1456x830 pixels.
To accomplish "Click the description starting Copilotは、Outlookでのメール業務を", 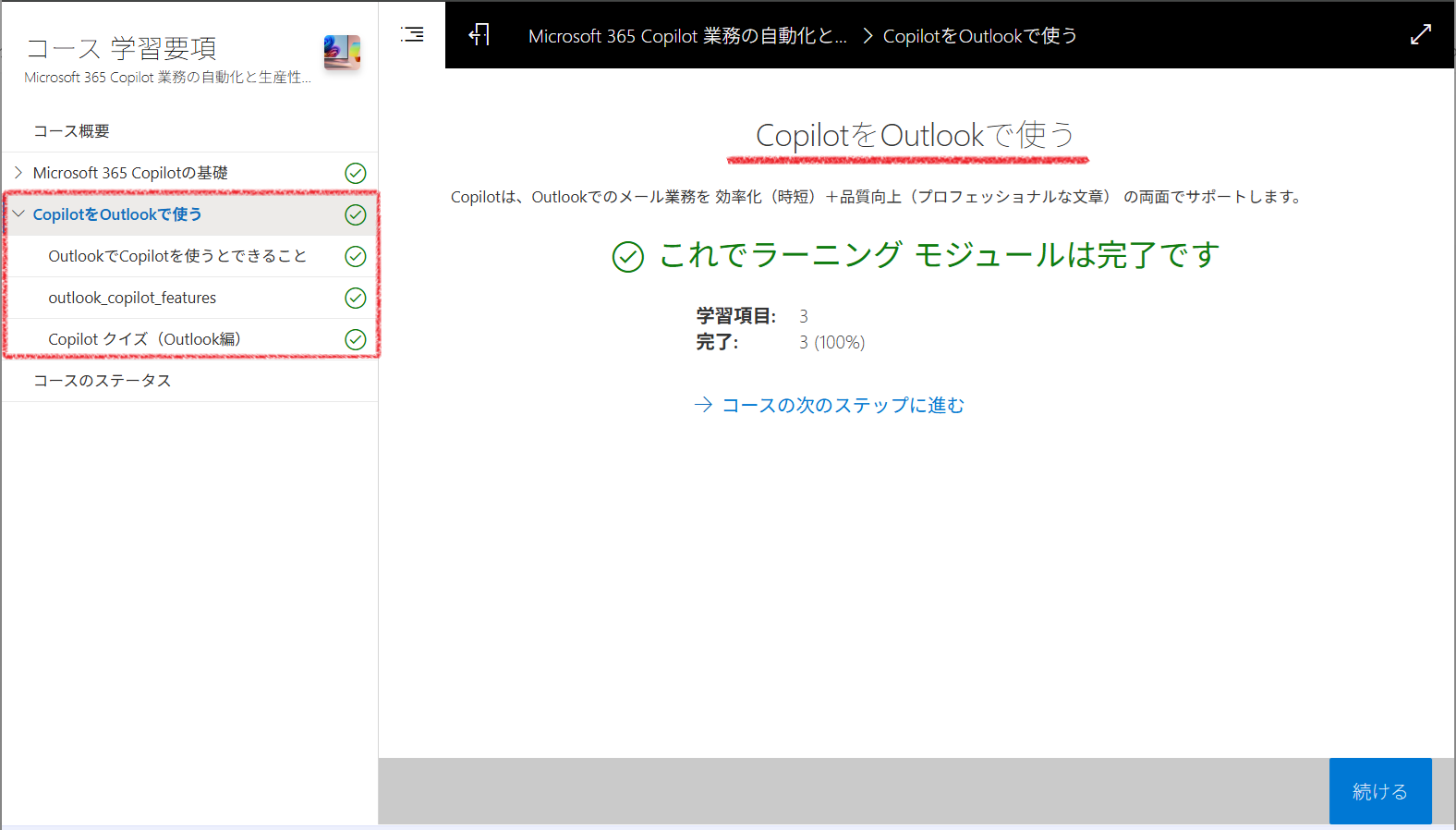I will coord(878,197).
